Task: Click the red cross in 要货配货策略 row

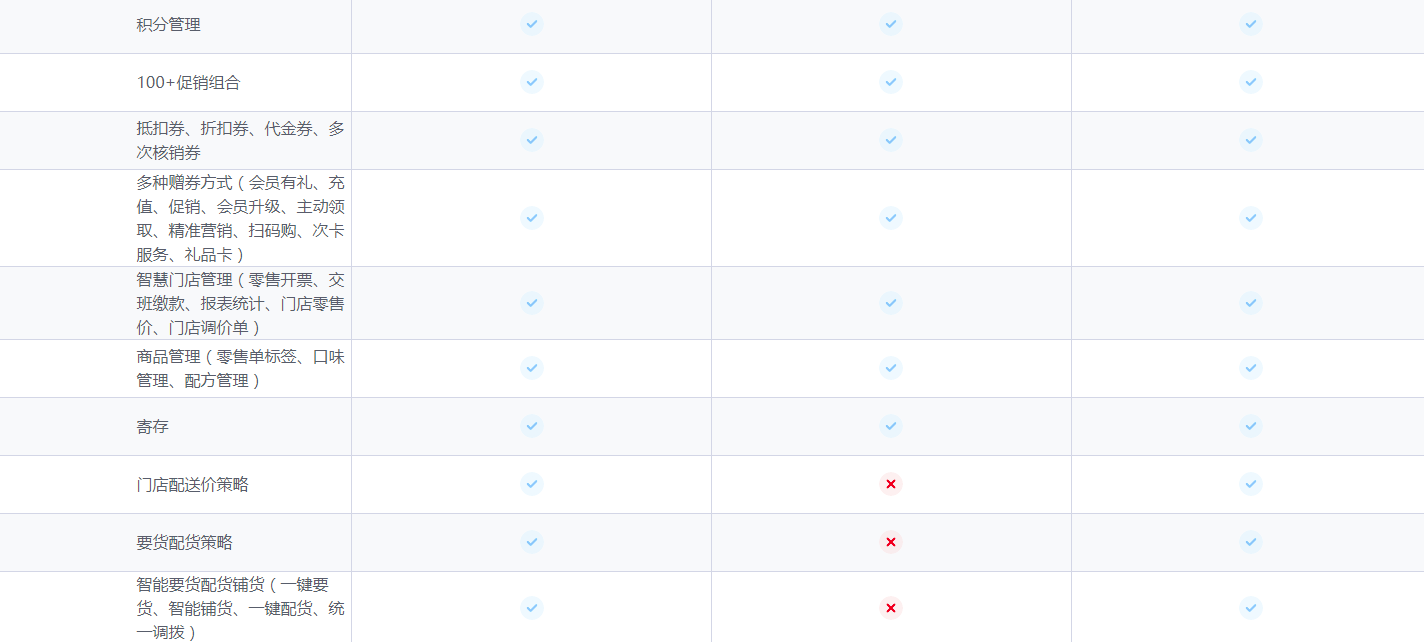Action: (891, 542)
